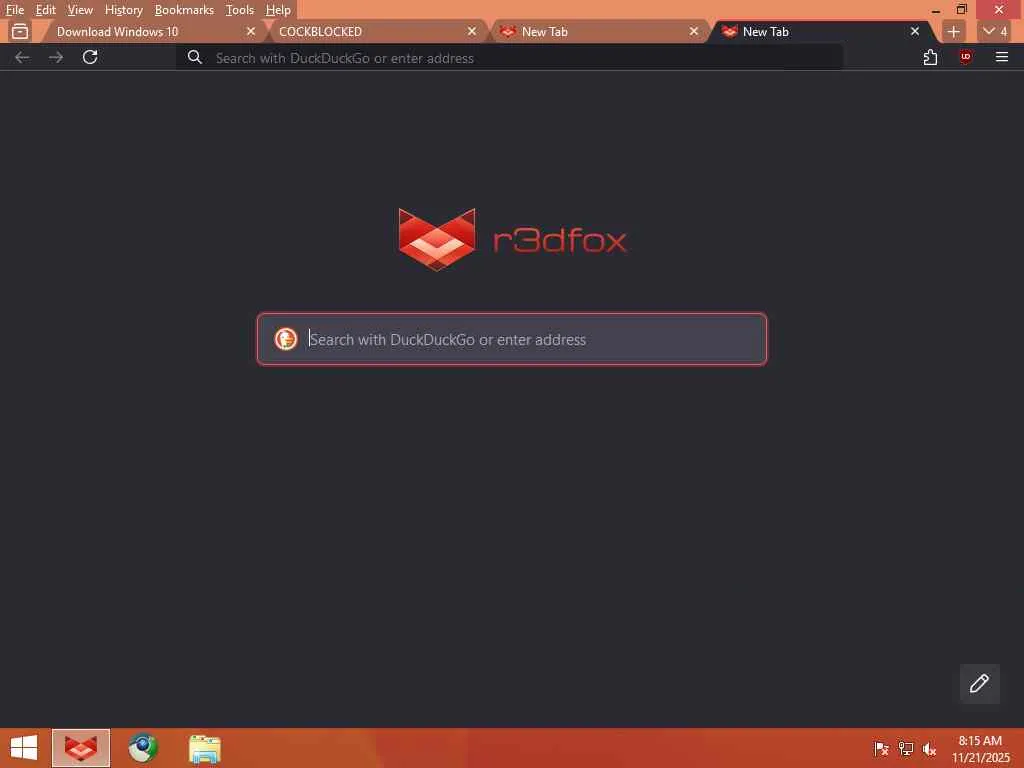Open the hamburger application menu
The height and width of the screenshot is (768, 1024).
click(1002, 57)
